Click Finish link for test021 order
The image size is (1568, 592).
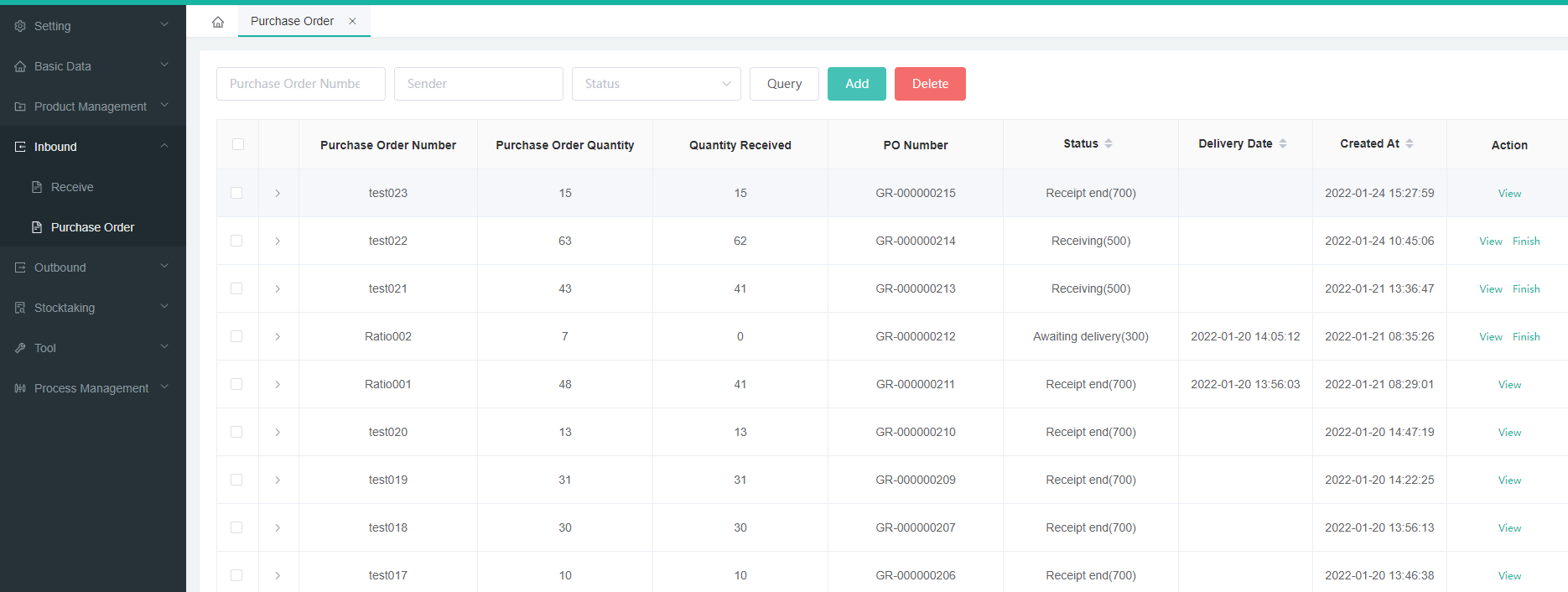[1526, 289]
